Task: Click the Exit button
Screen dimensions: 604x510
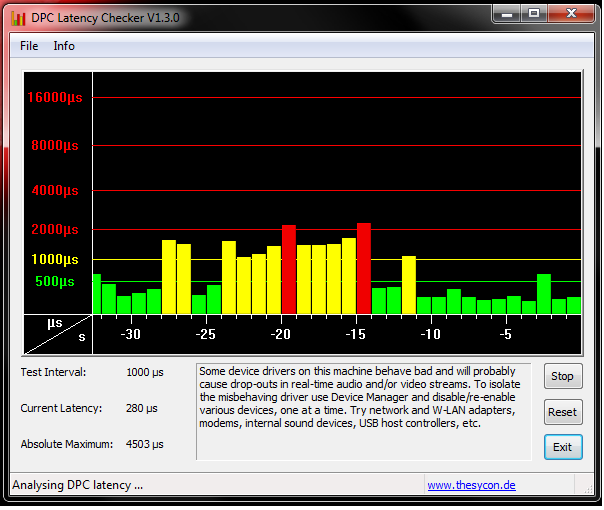Action: click(x=563, y=447)
